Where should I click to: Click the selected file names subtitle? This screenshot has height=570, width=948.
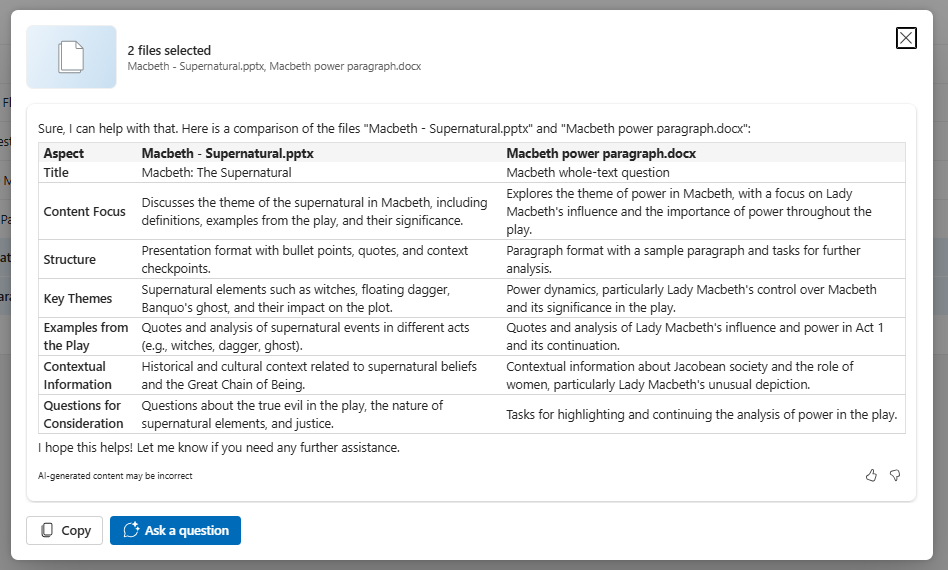274,66
